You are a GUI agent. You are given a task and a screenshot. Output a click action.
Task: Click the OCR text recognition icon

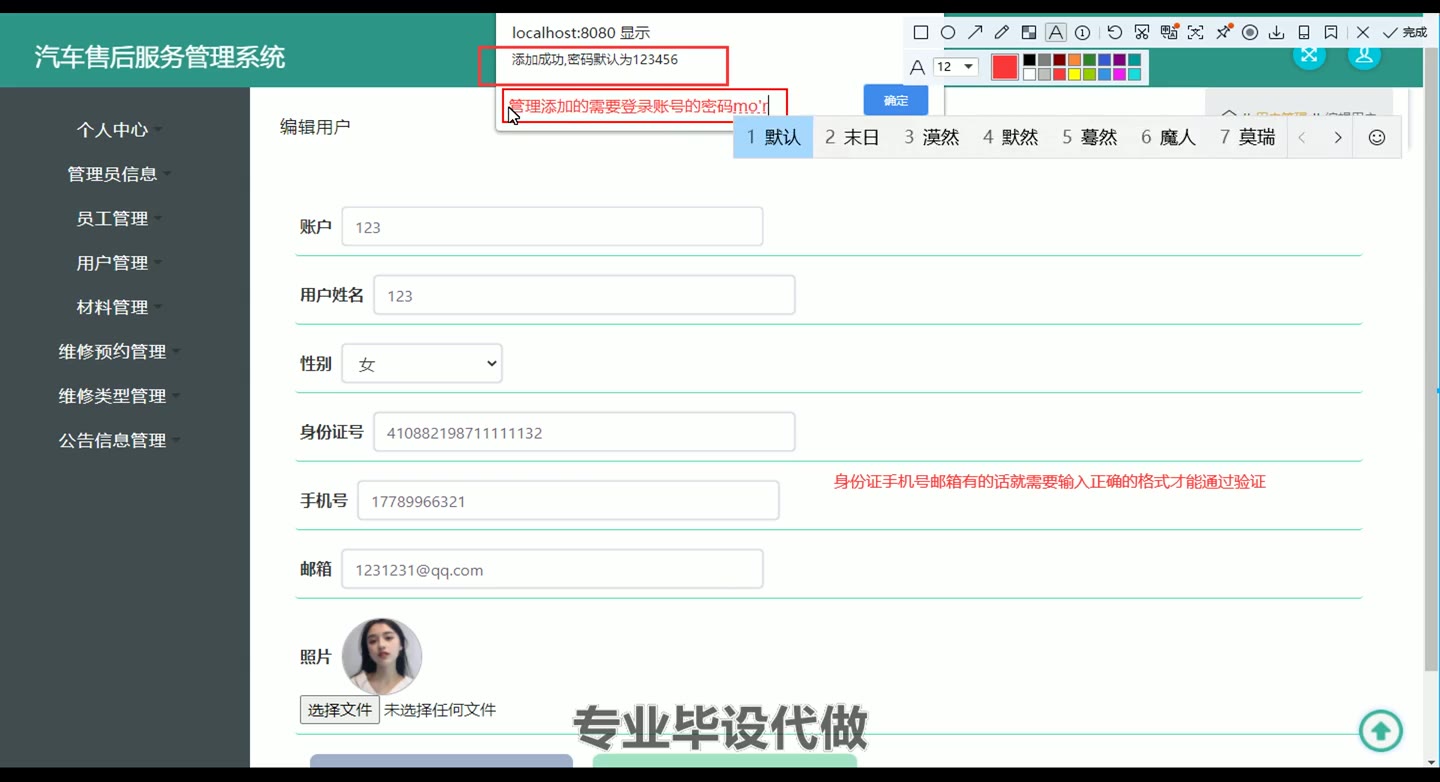point(1195,32)
